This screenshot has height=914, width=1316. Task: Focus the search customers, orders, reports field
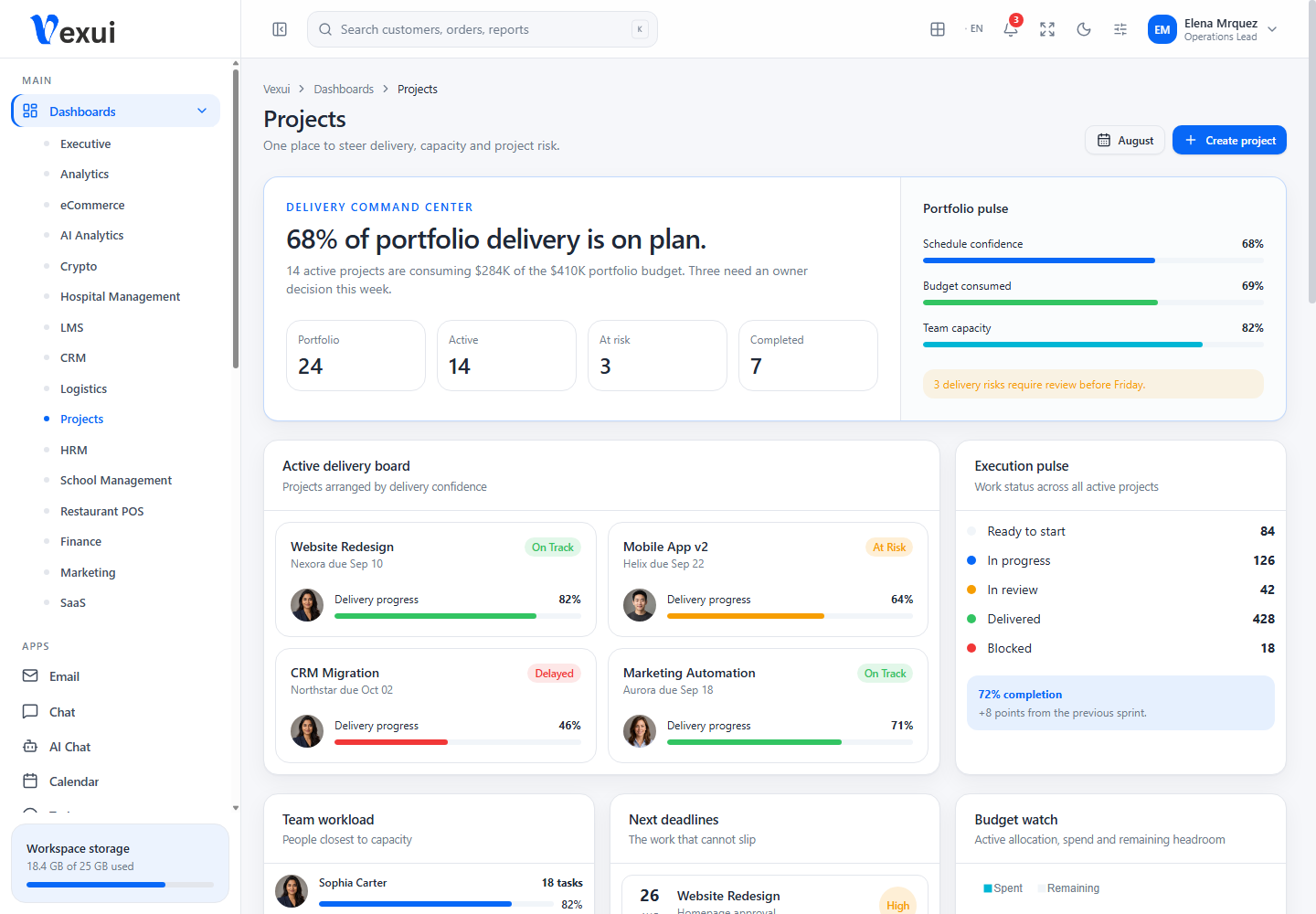483,29
